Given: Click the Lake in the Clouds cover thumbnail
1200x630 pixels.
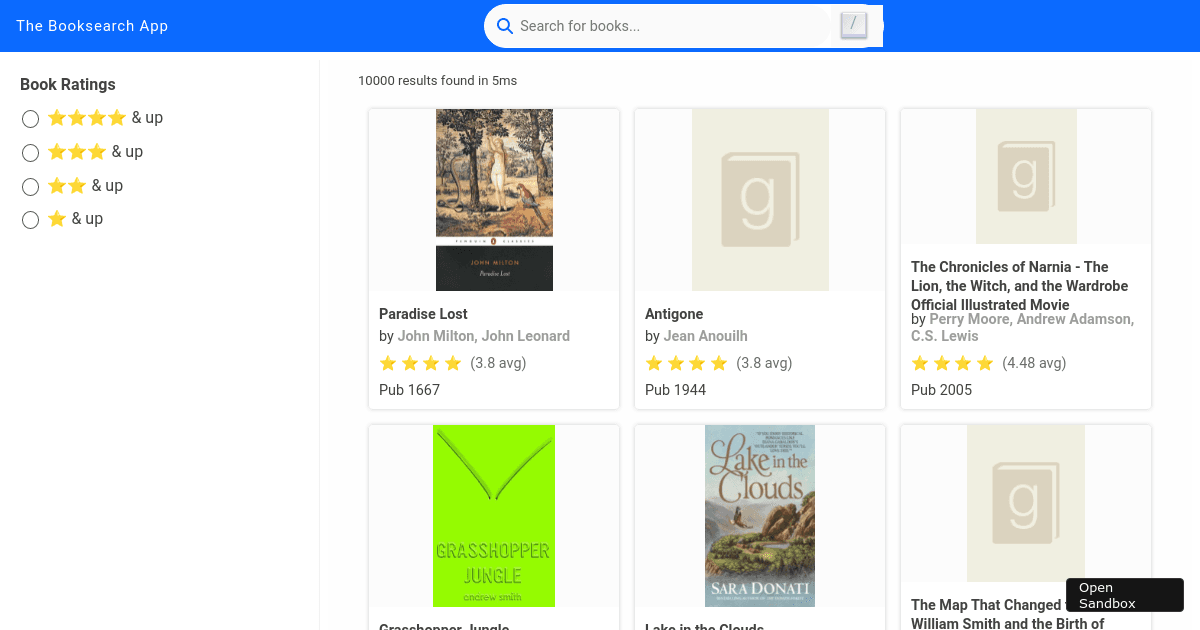Looking at the screenshot, I should tap(760, 515).
